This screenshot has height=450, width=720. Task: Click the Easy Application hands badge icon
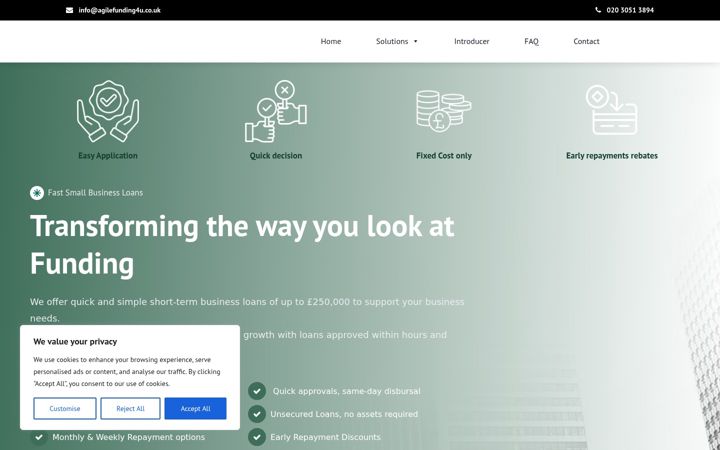pos(108,111)
